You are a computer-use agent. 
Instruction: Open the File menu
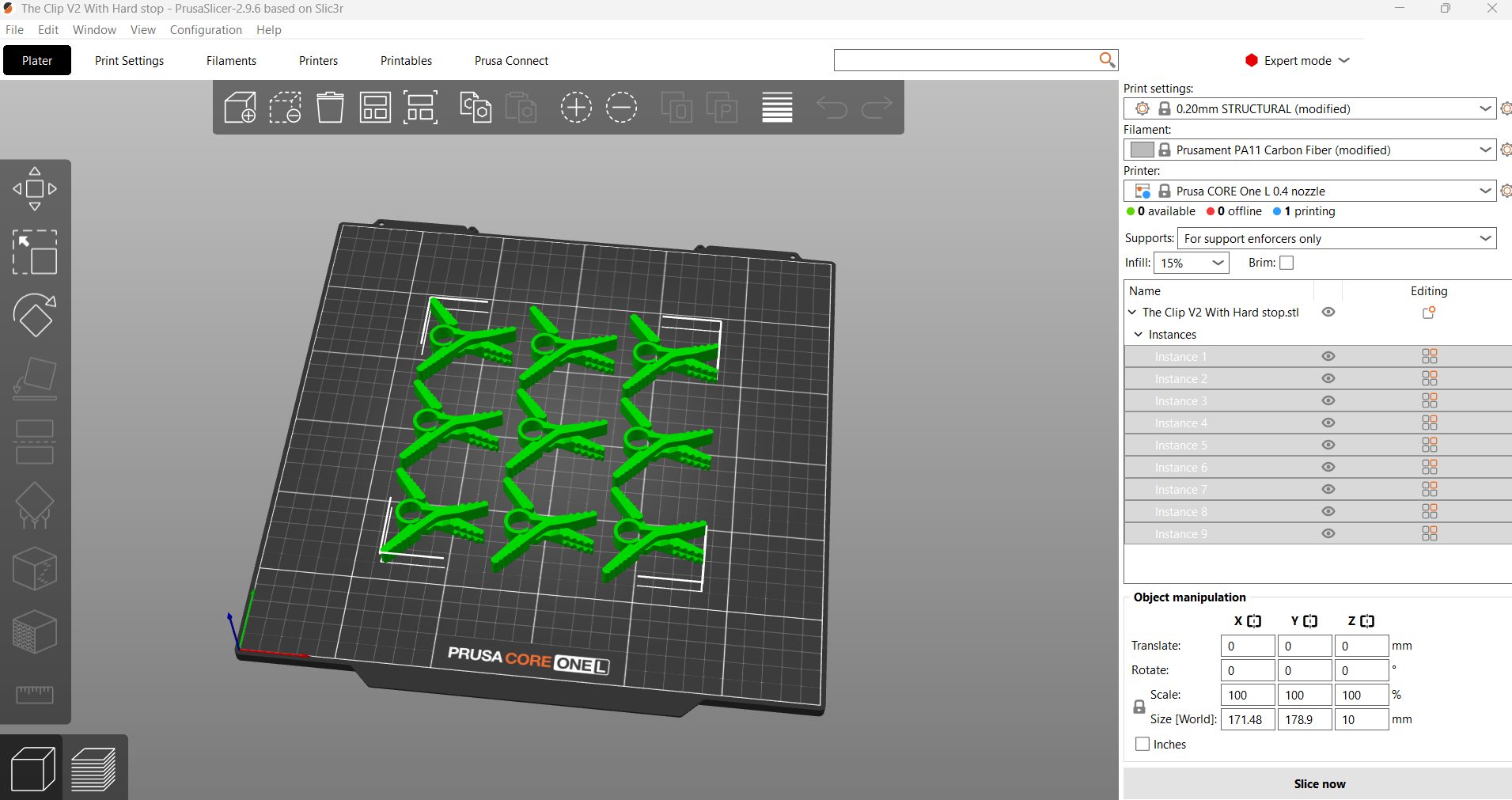click(14, 30)
